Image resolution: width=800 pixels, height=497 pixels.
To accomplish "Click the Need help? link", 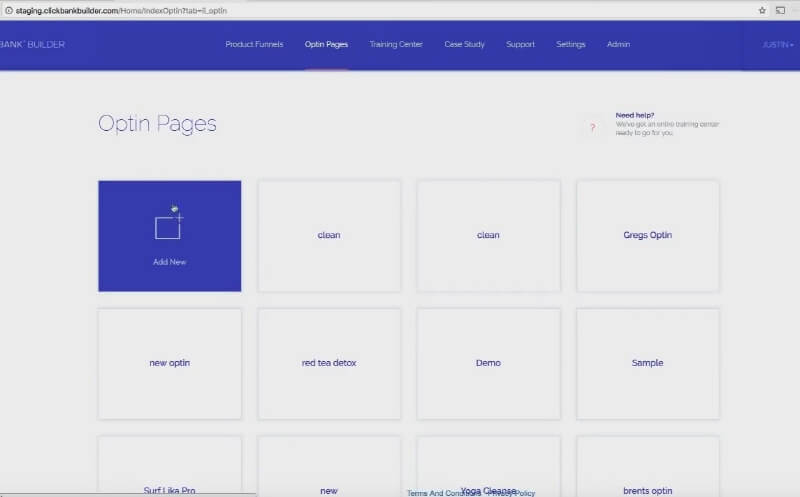I will pos(635,115).
